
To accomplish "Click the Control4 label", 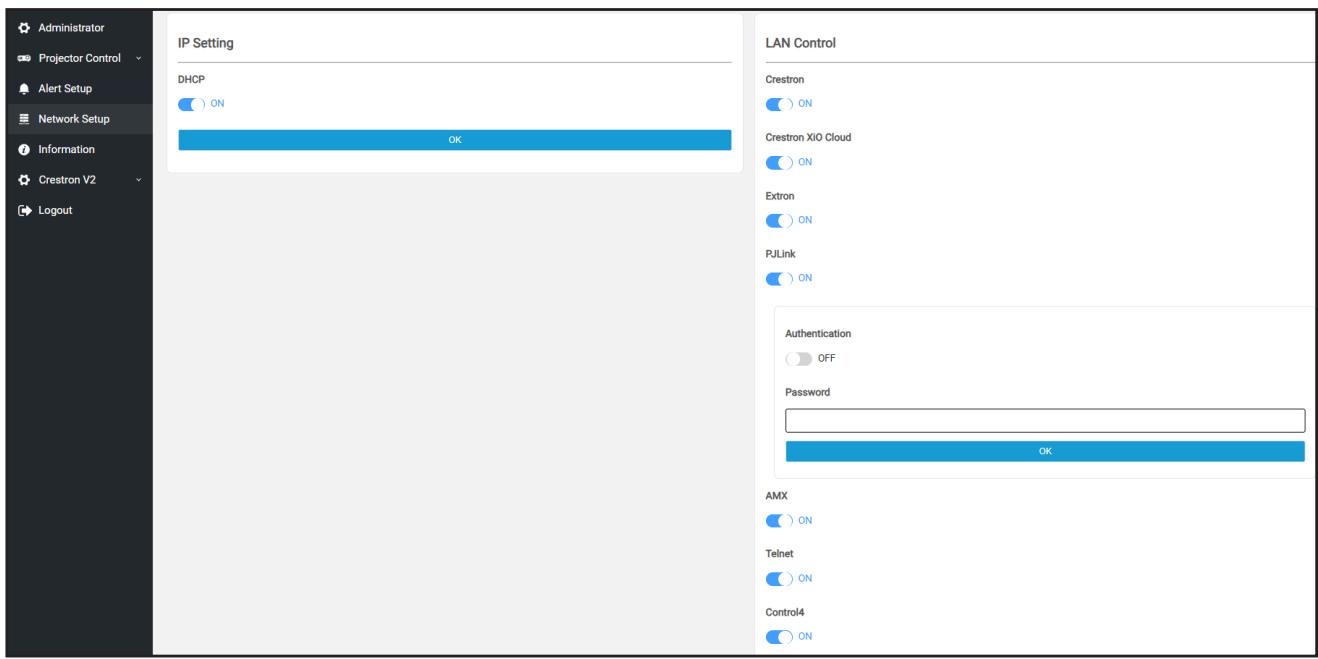I will 784,612.
